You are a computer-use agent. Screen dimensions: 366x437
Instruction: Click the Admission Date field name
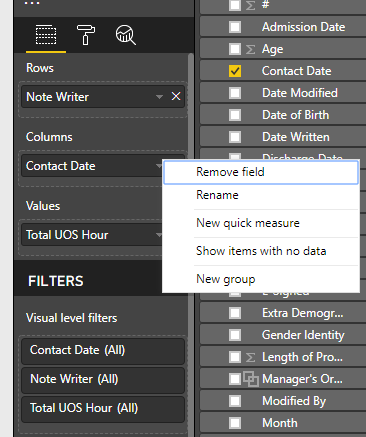coord(303,27)
